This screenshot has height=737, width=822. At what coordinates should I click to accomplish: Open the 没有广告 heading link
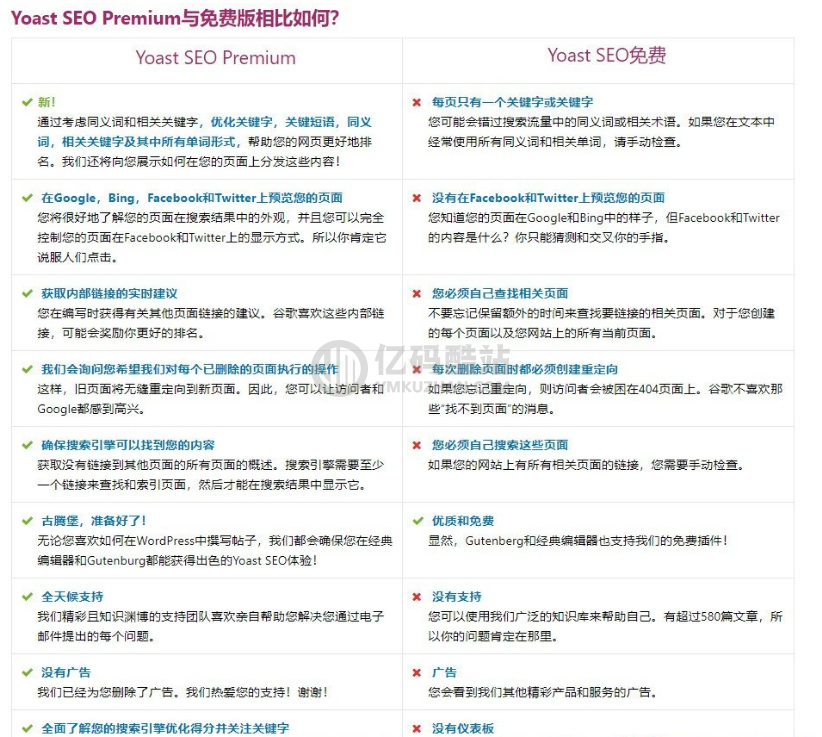[66, 673]
